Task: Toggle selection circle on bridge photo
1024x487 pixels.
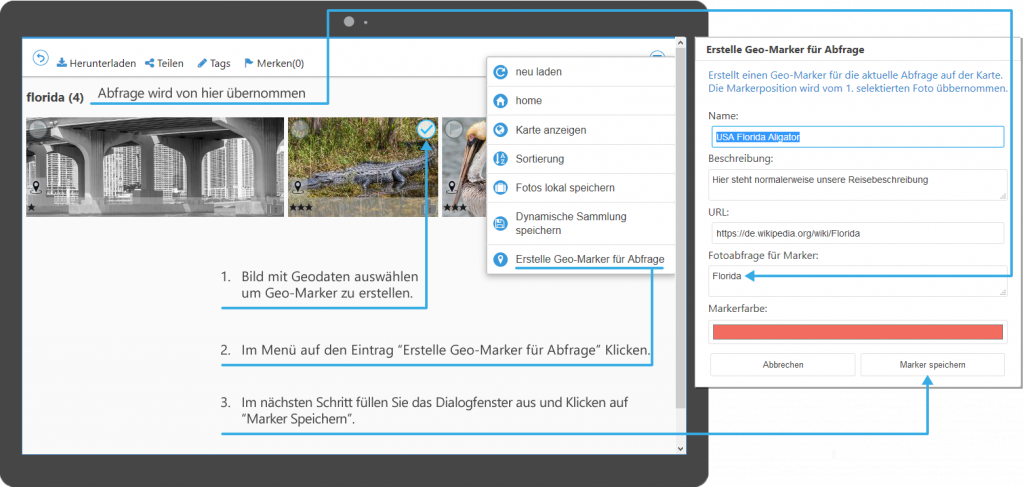Action: [x=38, y=128]
